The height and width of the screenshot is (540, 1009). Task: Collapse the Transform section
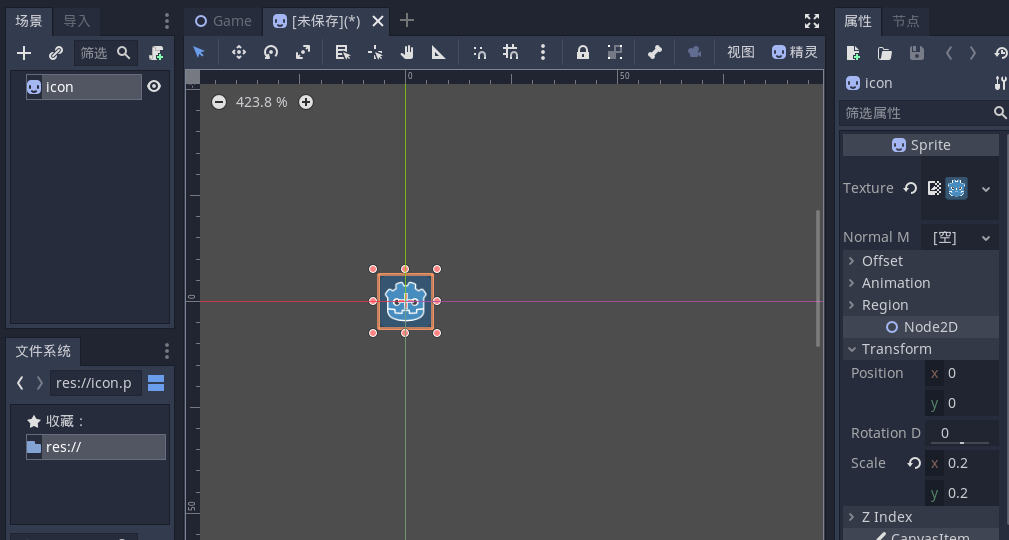click(920, 349)
